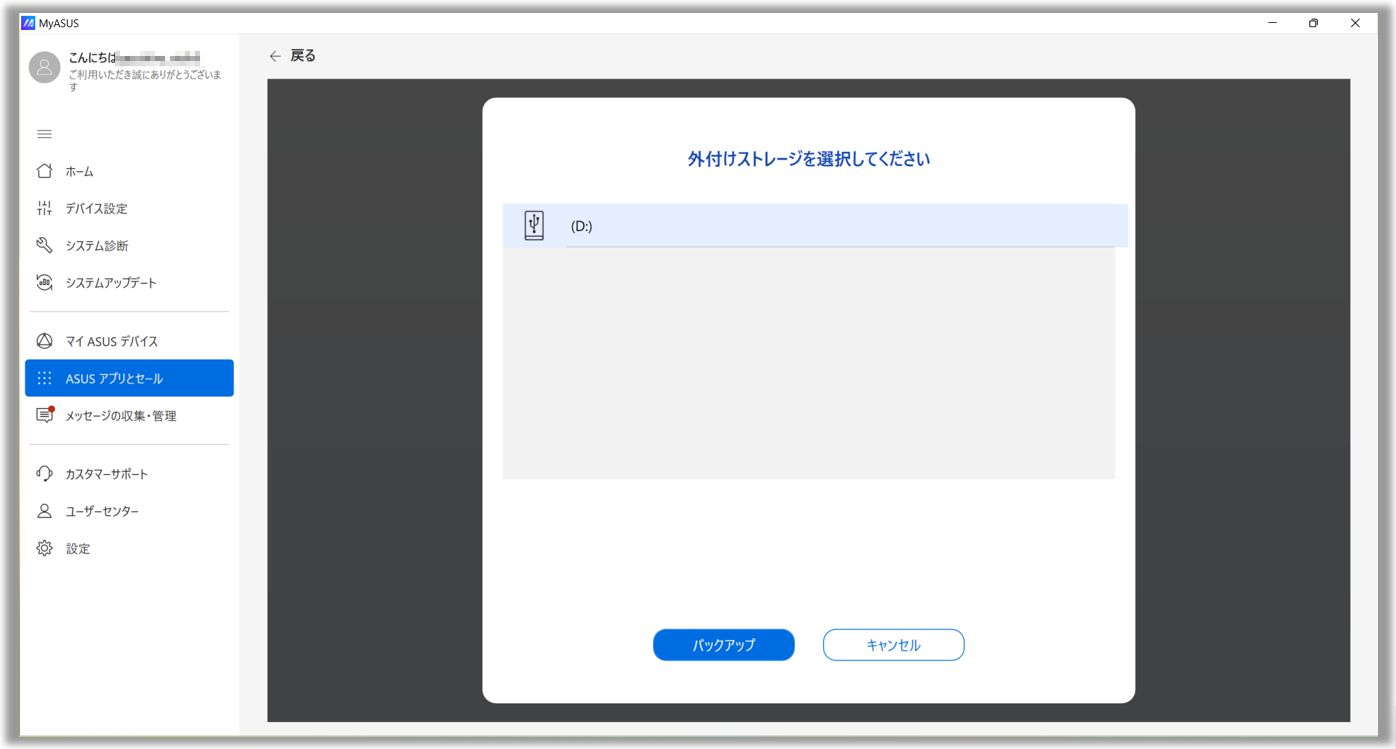Open システムアップデート section
This screenshot has height=749, width=1396.
129,282
